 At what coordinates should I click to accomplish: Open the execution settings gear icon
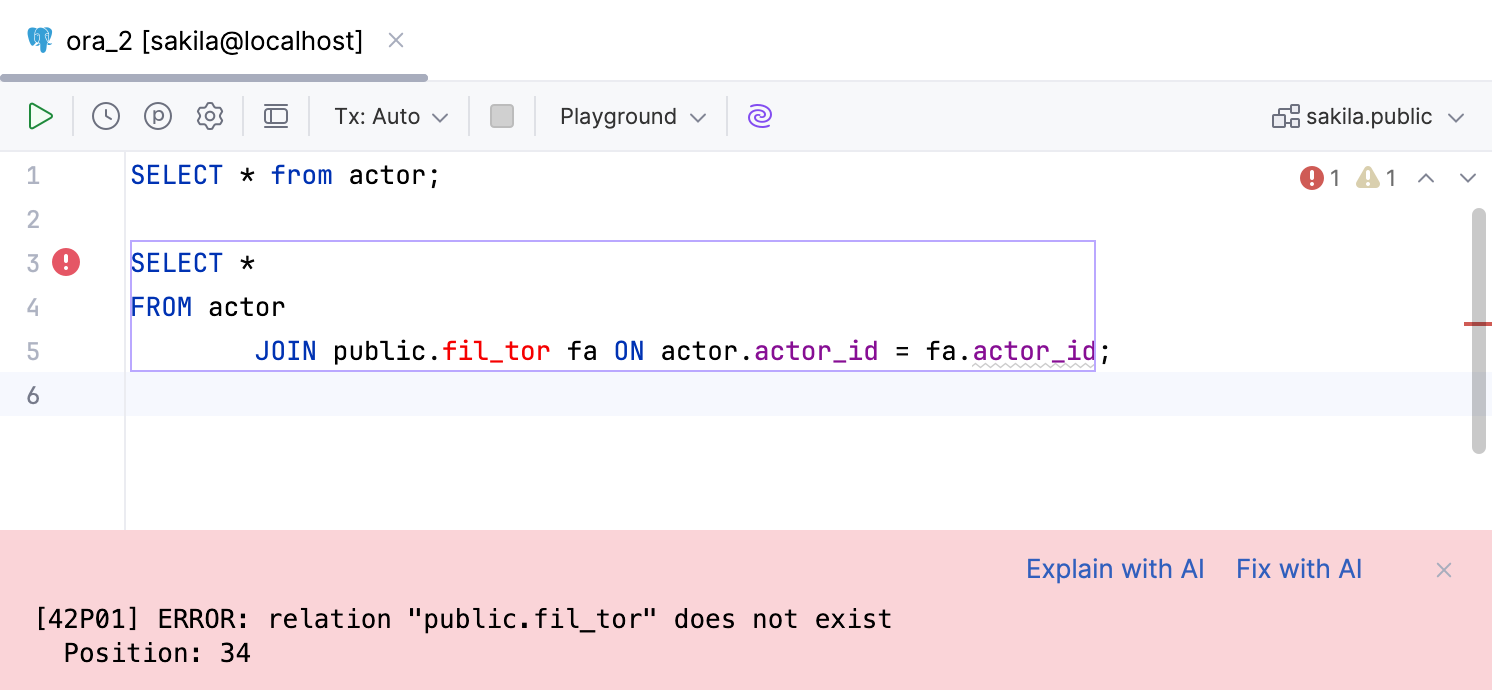pos(210,116)
